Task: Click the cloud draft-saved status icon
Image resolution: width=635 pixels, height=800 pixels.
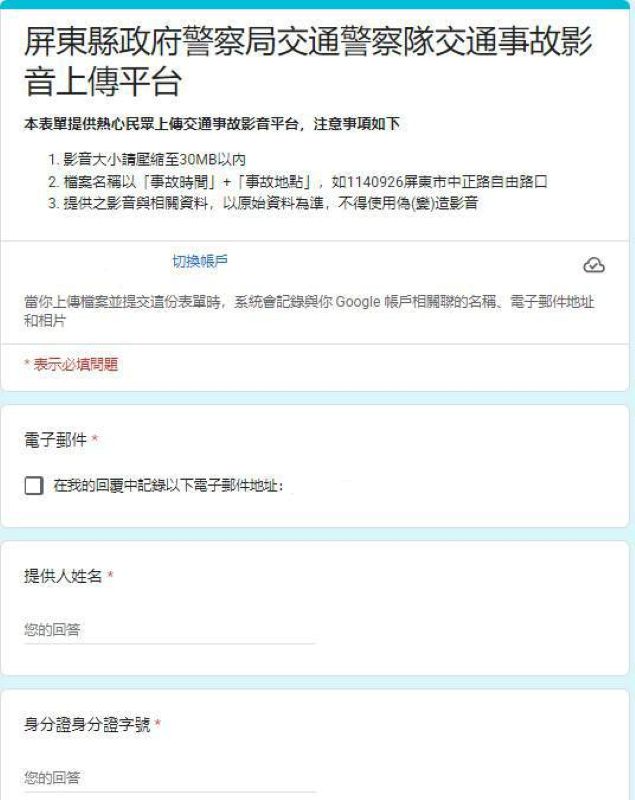Action: [x=594, y=265]
